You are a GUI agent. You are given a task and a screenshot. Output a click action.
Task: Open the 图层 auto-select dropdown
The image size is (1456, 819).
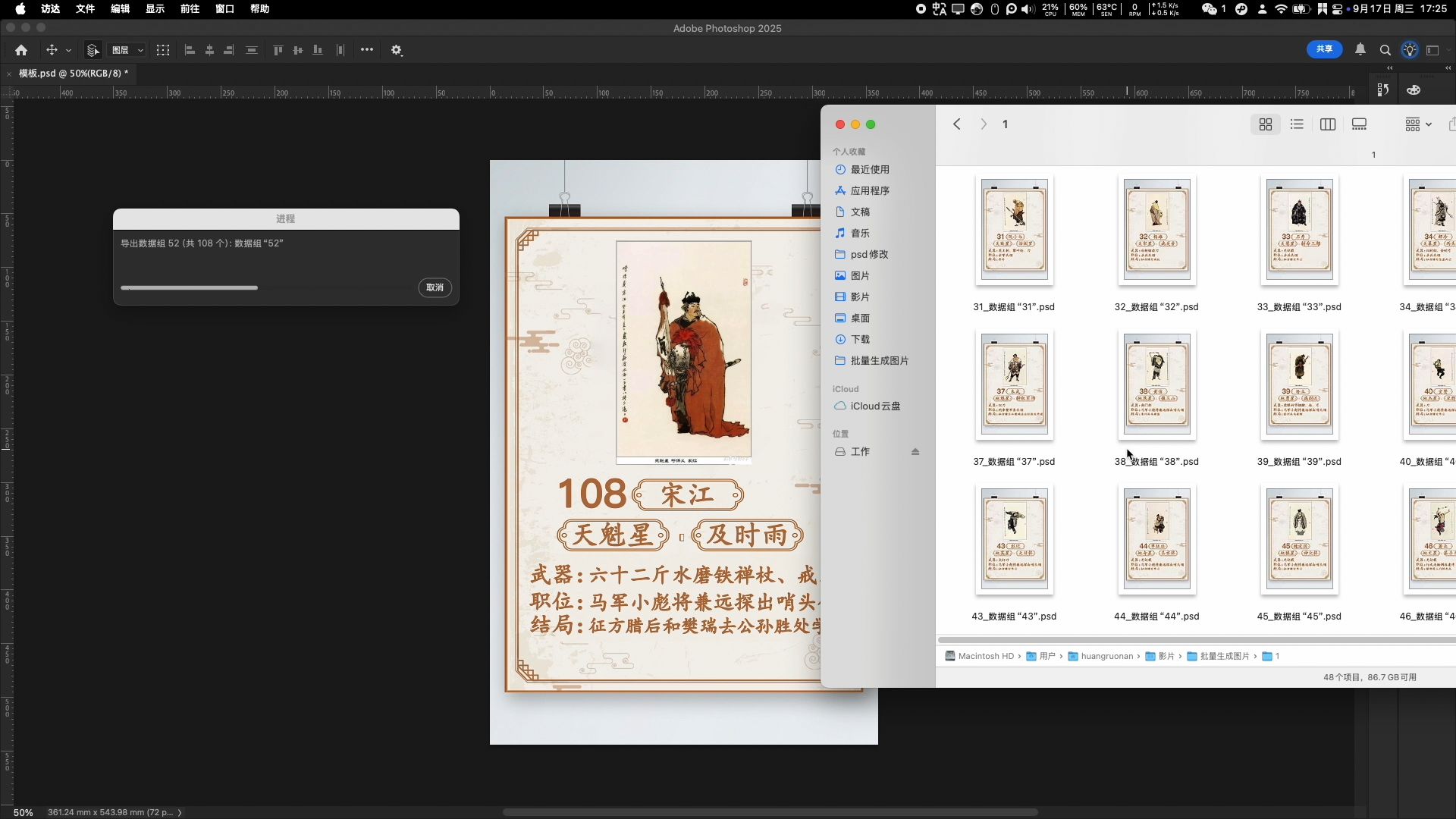127,50
